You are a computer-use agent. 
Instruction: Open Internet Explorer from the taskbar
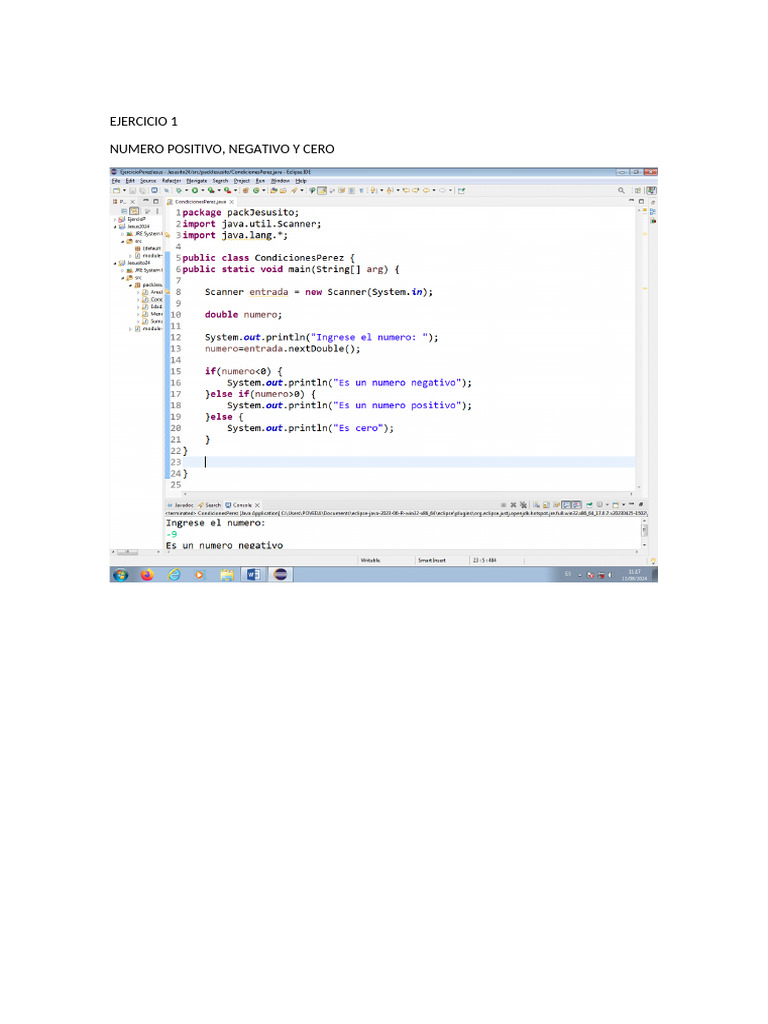[174, 575]
